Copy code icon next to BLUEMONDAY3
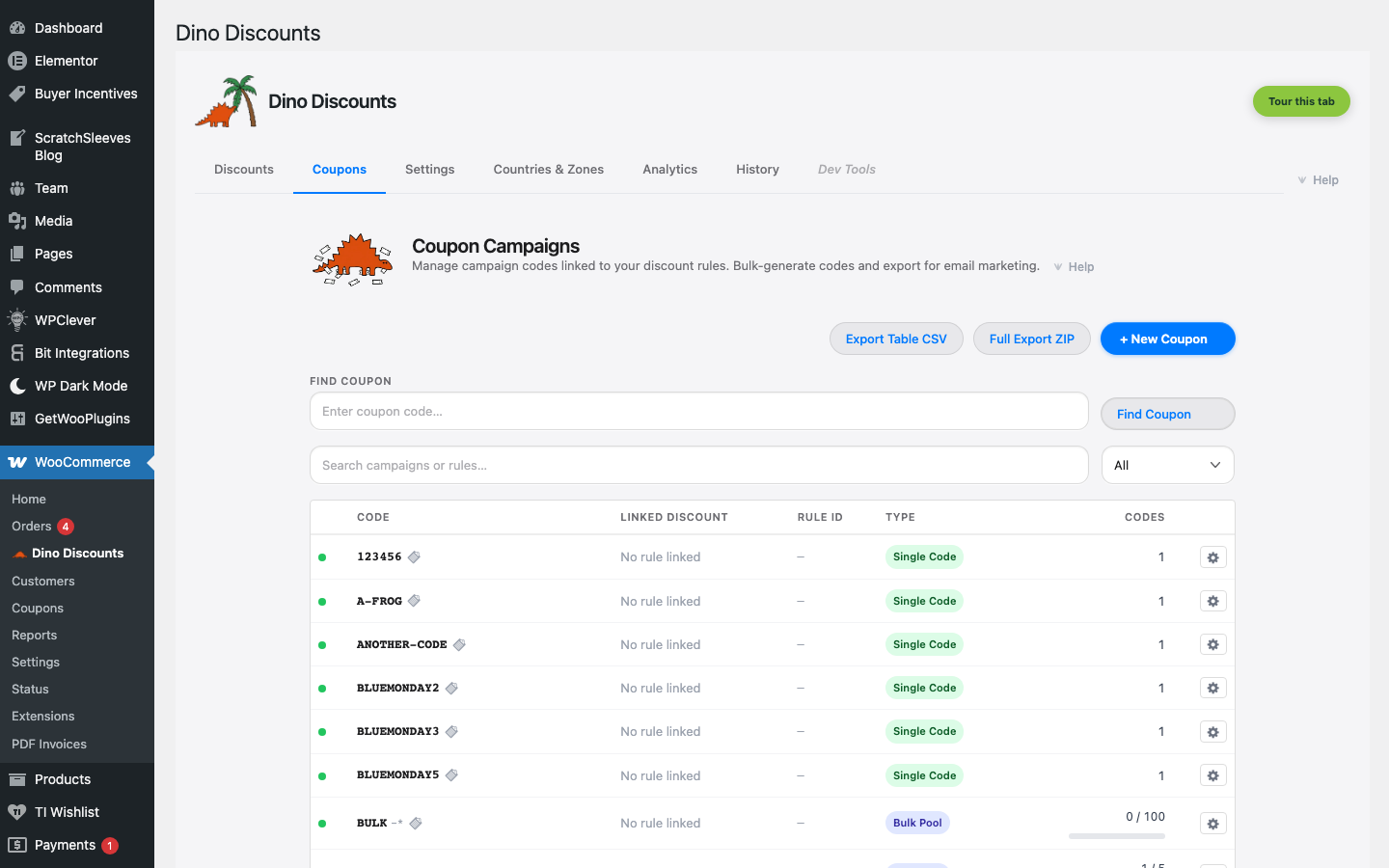The width and height of the screenshot is (1389, 868). (451, 731)
